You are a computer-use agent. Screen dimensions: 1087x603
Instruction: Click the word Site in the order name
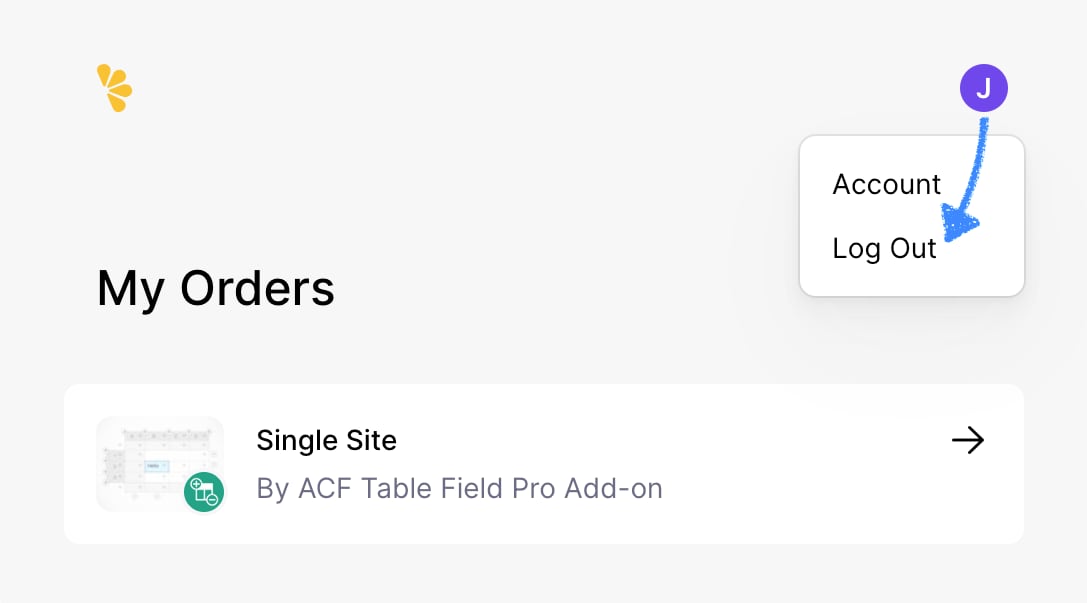pyautogui.click(x=372, y=440)
